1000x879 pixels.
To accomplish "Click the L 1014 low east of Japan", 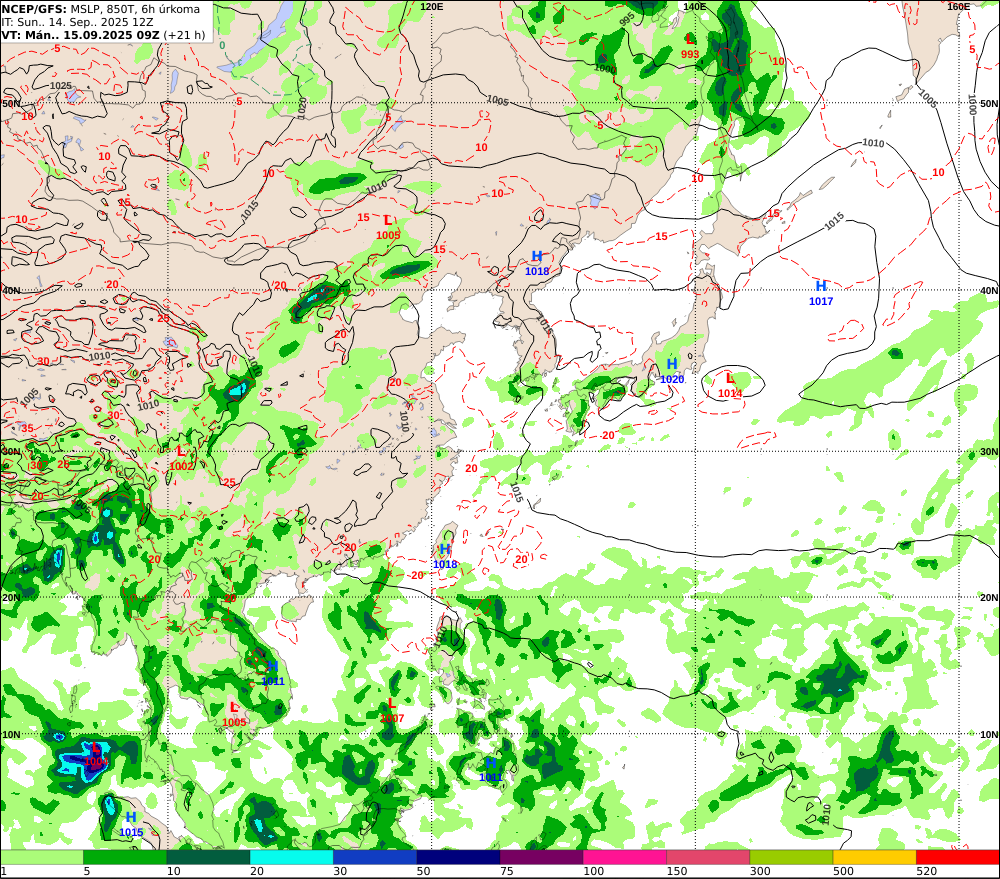I will point(730,386).
